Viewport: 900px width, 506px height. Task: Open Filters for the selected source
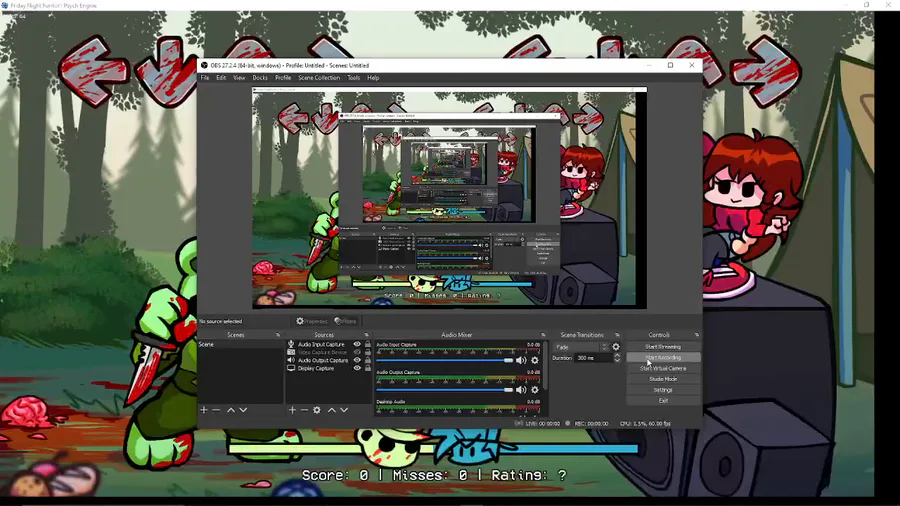coord(346,321)
